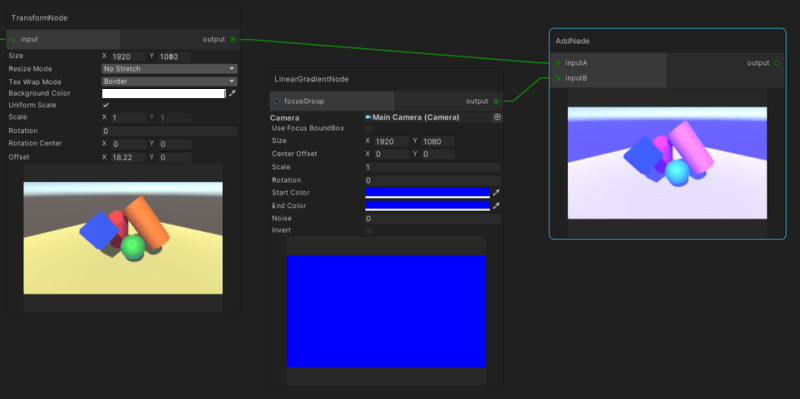
Task: Click LinearGradientNode Rotation field
Action: (x=433, y=180)
